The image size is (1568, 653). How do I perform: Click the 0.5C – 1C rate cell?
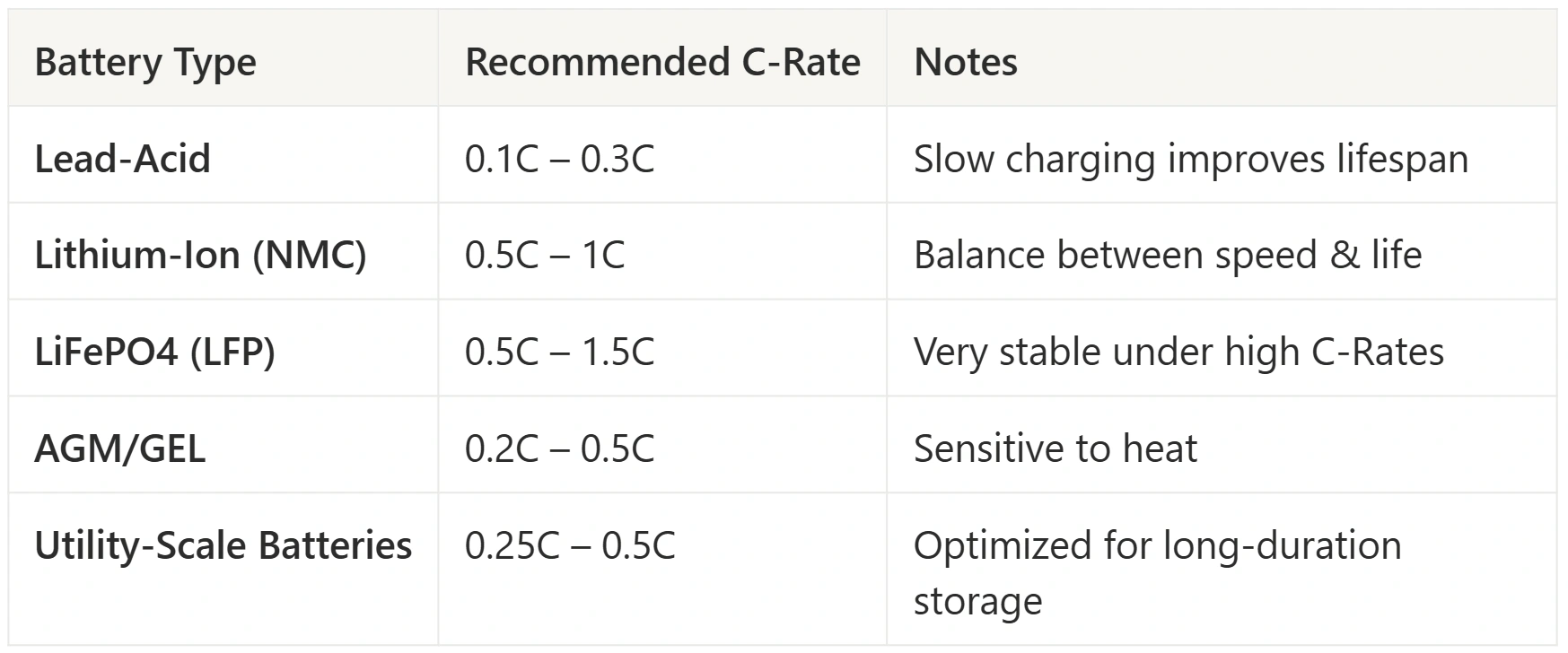coord(544,255)
